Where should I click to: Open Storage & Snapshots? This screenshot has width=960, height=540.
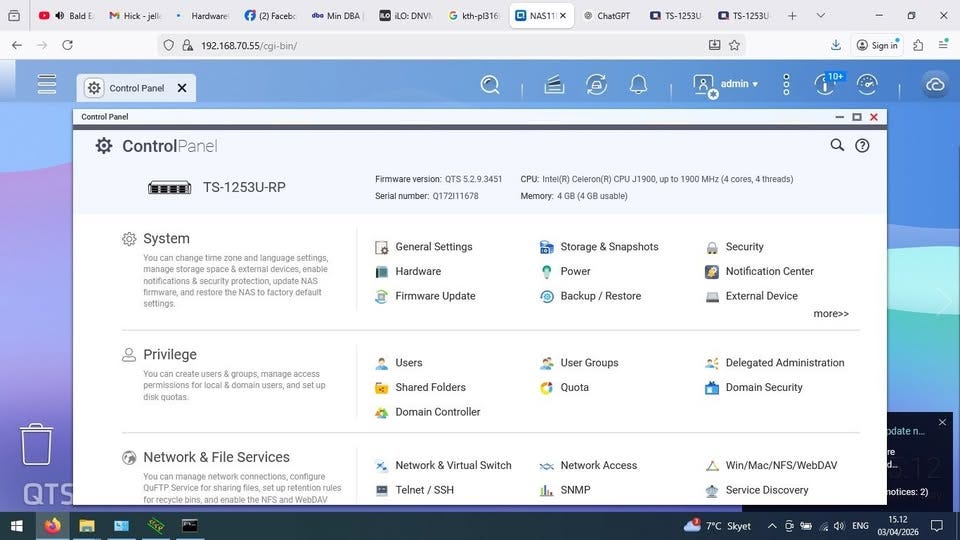(608, 247)
